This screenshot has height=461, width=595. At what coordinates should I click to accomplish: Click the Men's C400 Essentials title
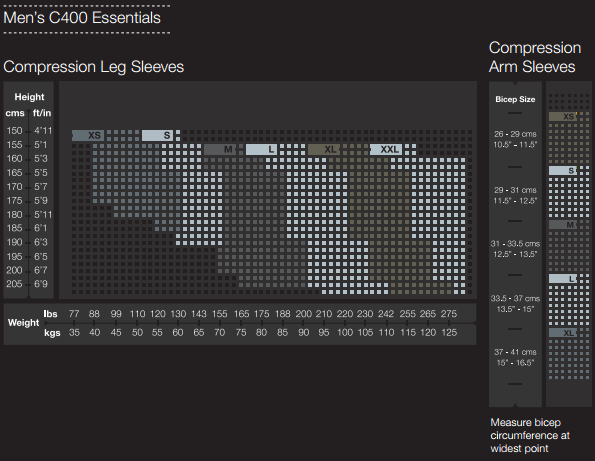point(82,18)
